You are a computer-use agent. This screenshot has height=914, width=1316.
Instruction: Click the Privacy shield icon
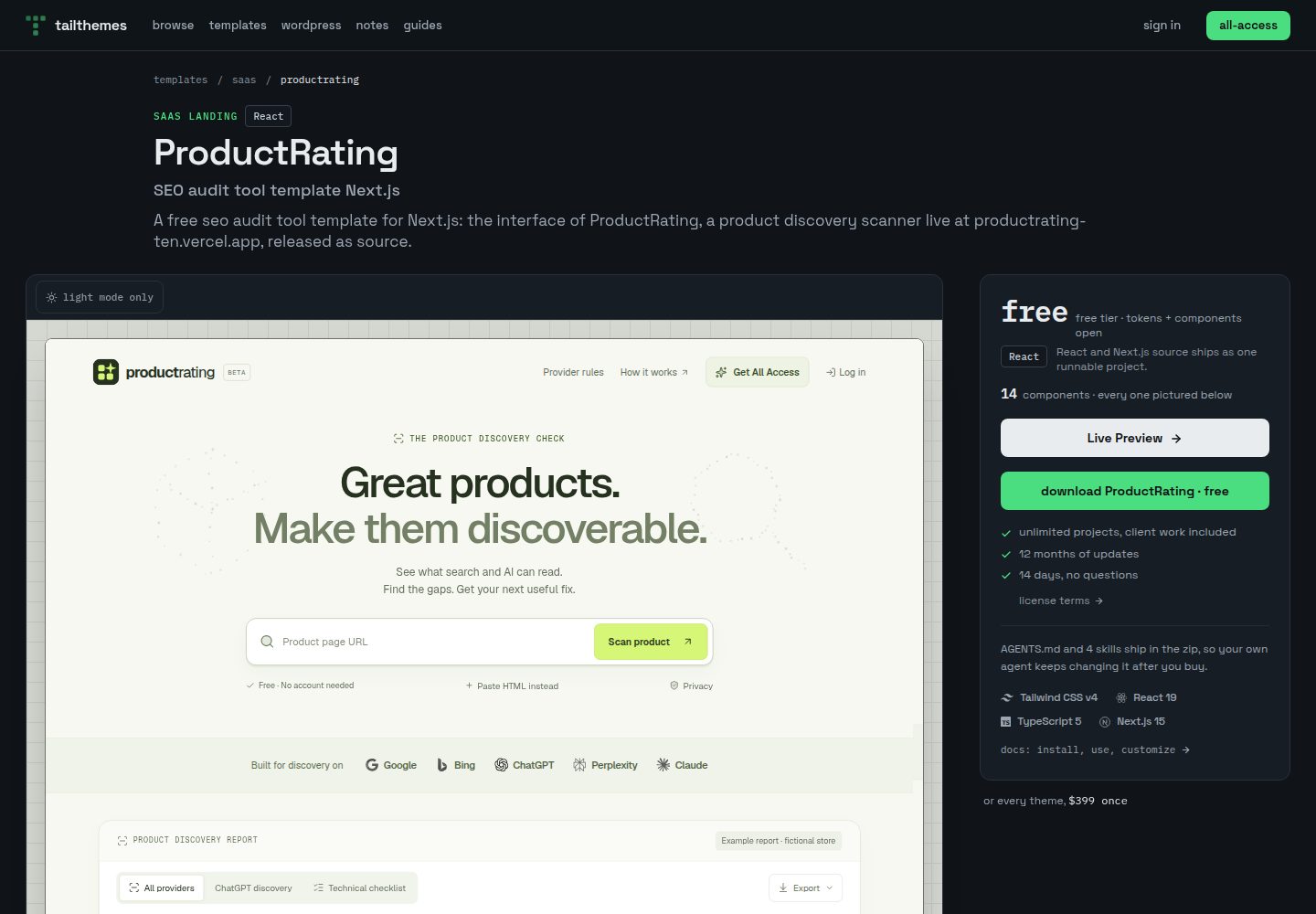(x=674, y=685)
